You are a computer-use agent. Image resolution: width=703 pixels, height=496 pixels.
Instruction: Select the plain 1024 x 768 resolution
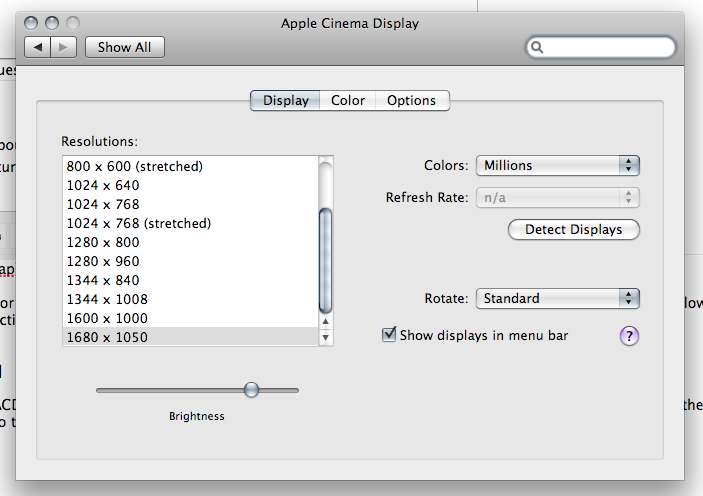(191, 204)
